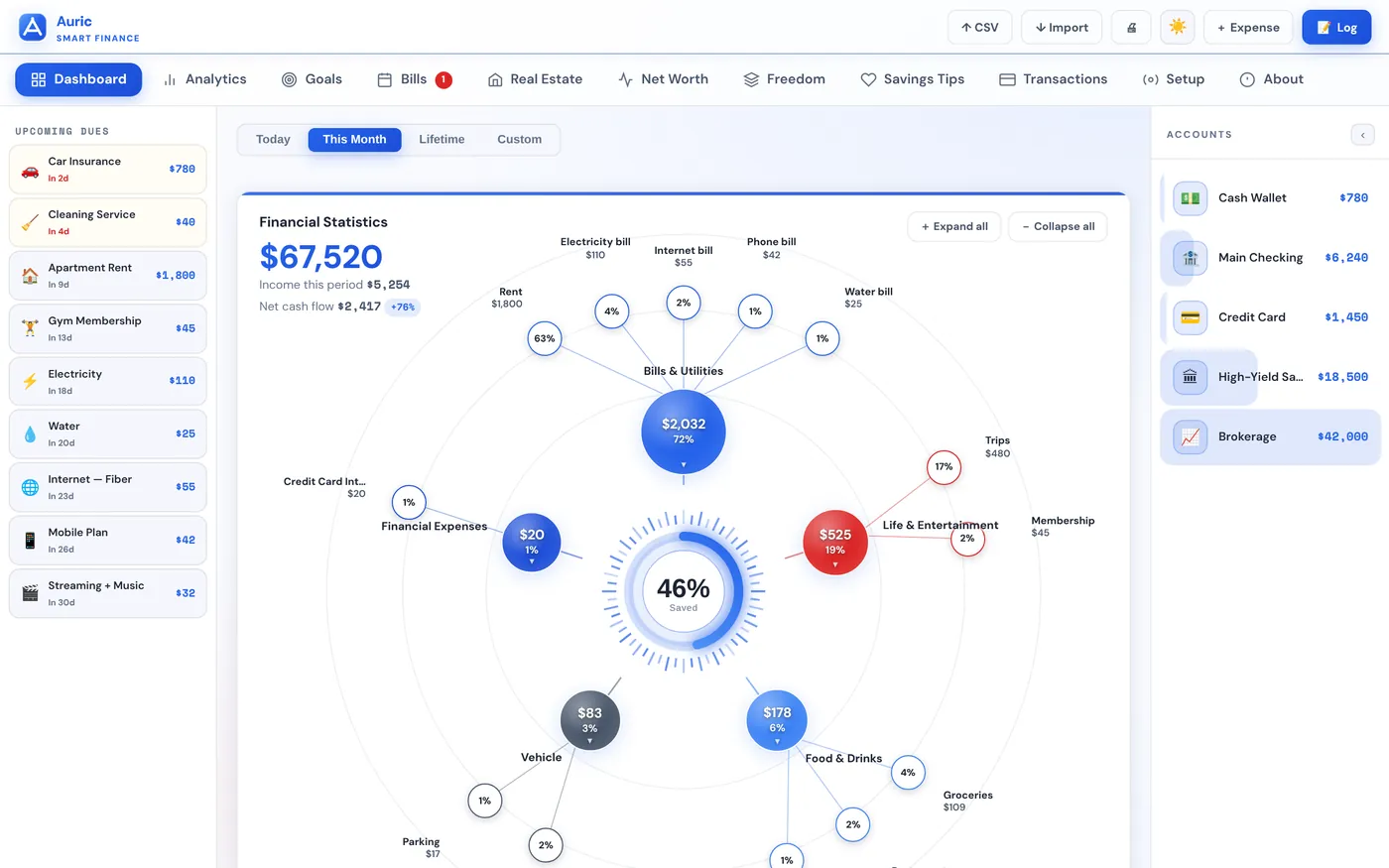Screen dimensions: 1389x868
Task: Expand the Vehicle $83 bubble
Action: pos(590,720)
